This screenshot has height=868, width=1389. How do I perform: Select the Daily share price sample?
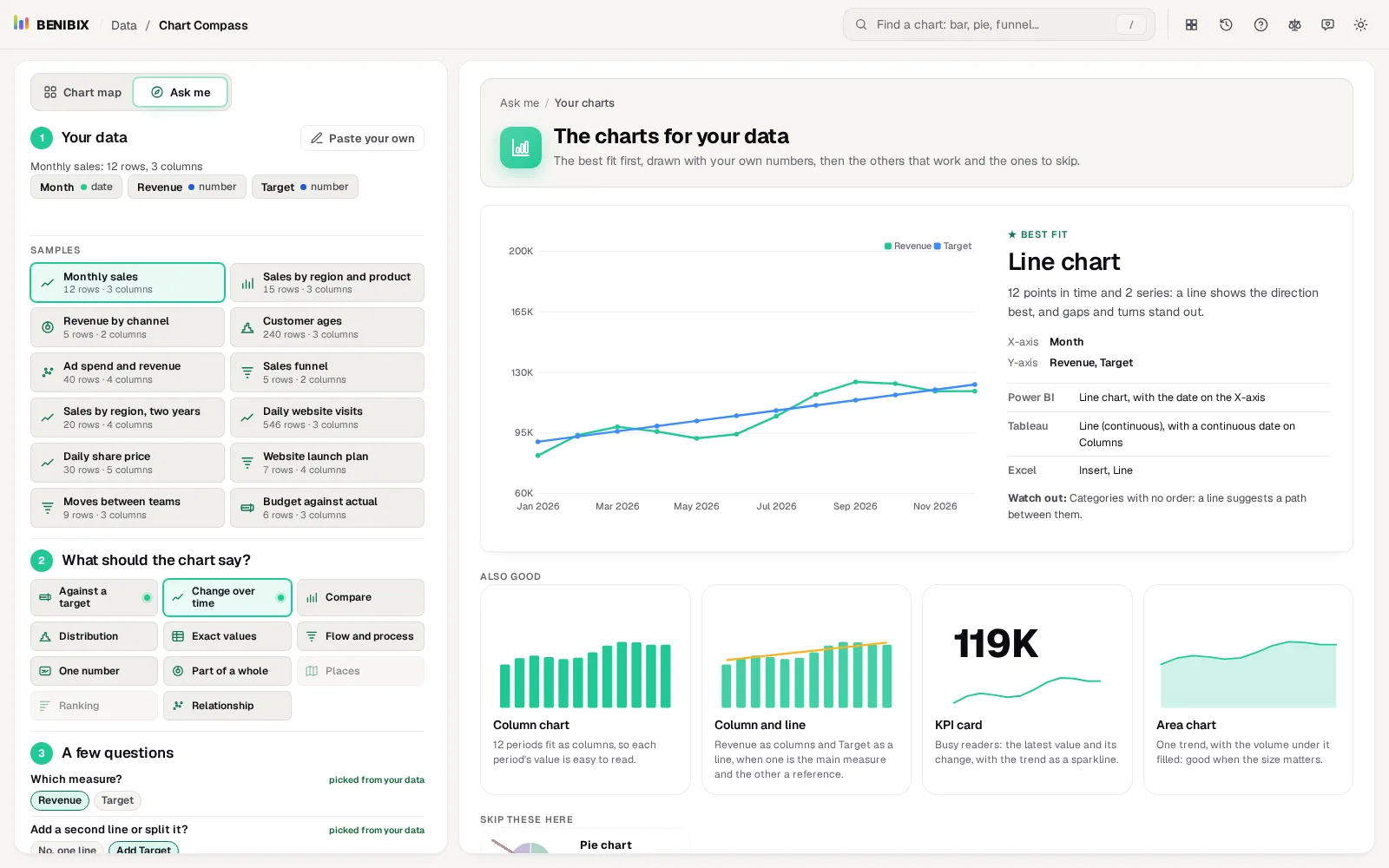128,463
